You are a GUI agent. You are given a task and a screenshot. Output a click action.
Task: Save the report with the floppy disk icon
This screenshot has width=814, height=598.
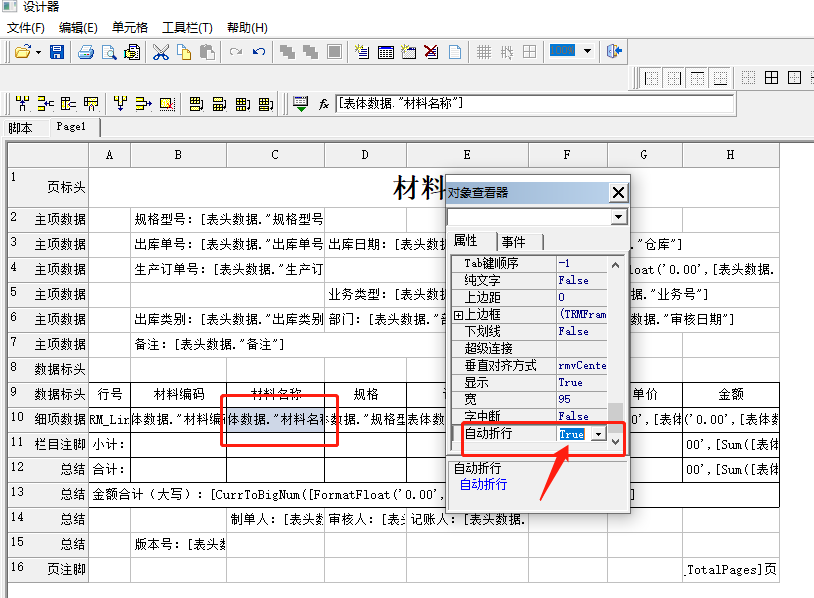pyautogui.click(x=57, y=51)
